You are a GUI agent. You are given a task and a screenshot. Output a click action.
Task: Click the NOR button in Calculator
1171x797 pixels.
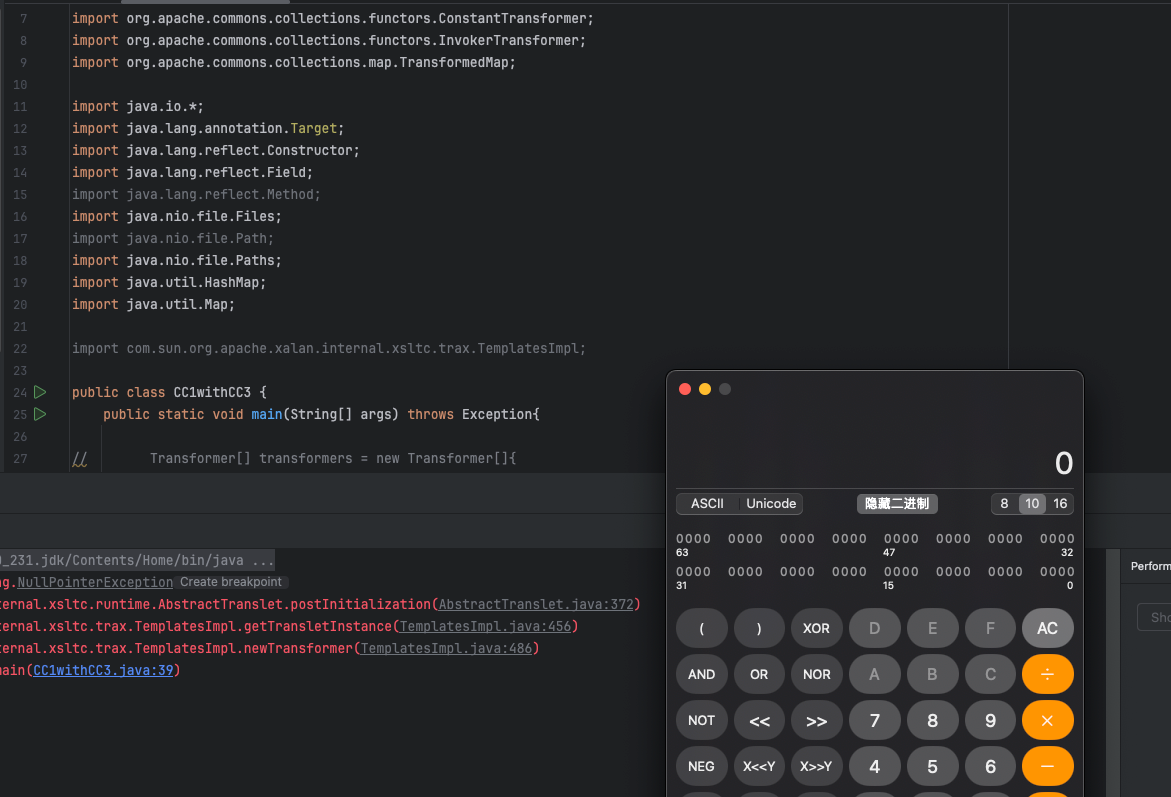tap(816, 674)
